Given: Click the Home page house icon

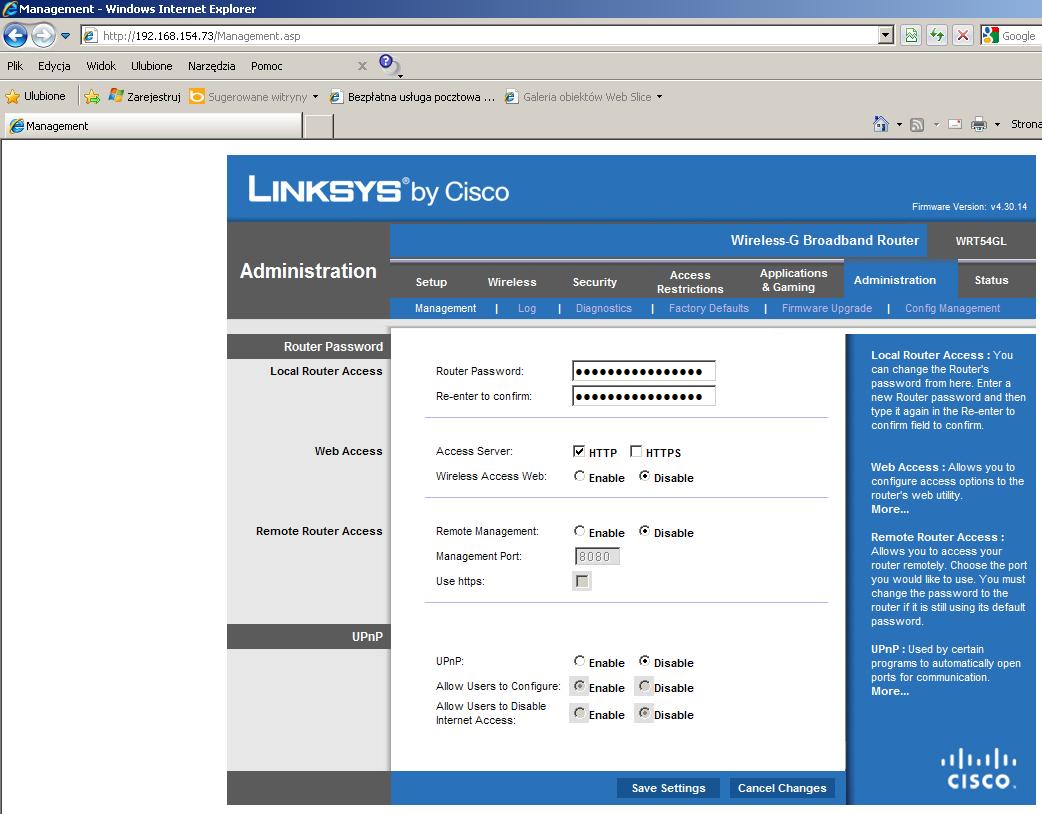Looking at the screenshot, I should point(881,124).
